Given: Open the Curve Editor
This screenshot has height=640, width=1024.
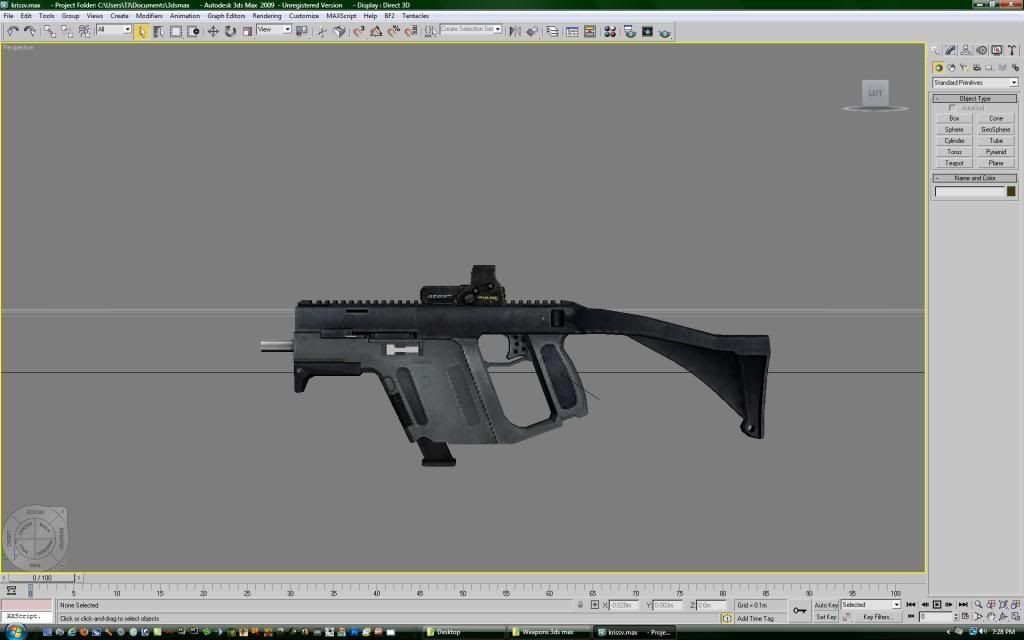Looking at the screenshot, I should (x=572, y=31).
